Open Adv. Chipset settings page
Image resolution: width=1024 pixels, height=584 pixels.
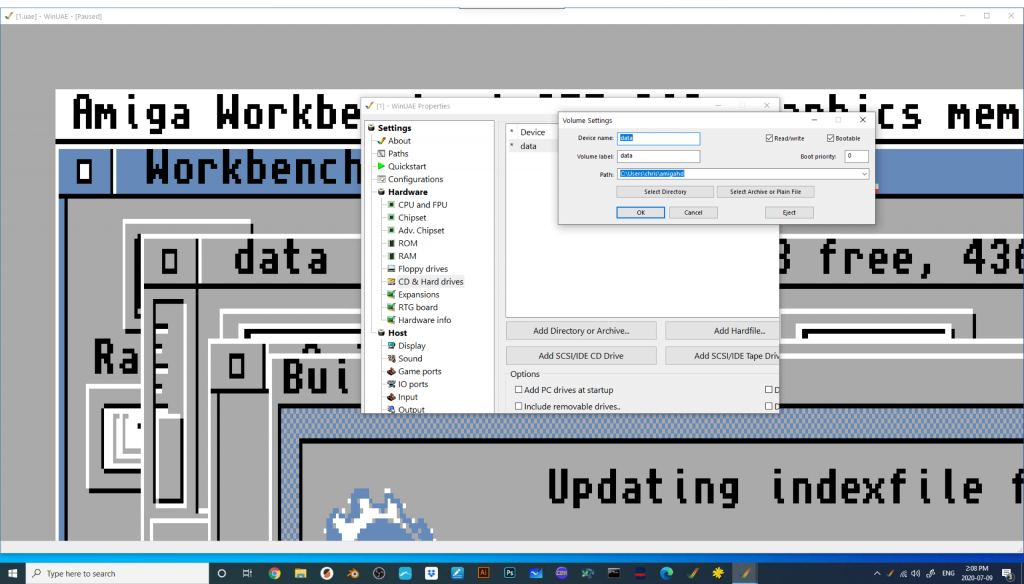coord(421,230)
